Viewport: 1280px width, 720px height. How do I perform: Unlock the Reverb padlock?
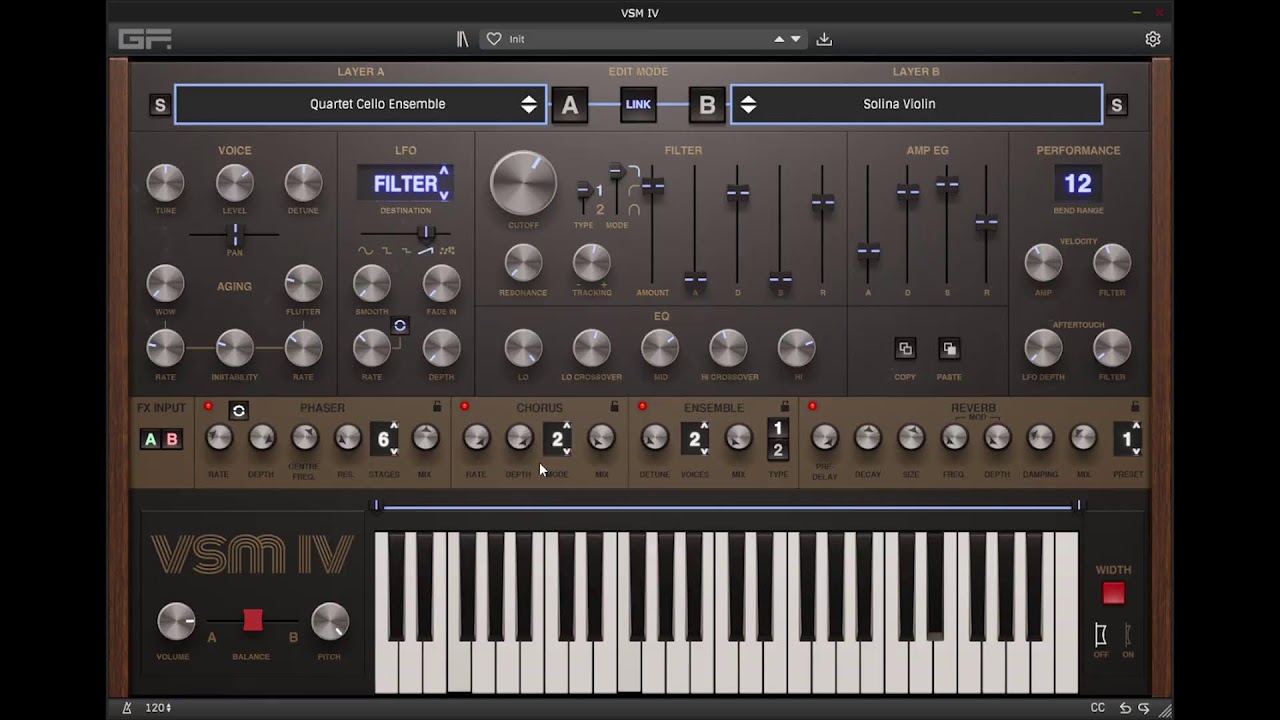1135,407
